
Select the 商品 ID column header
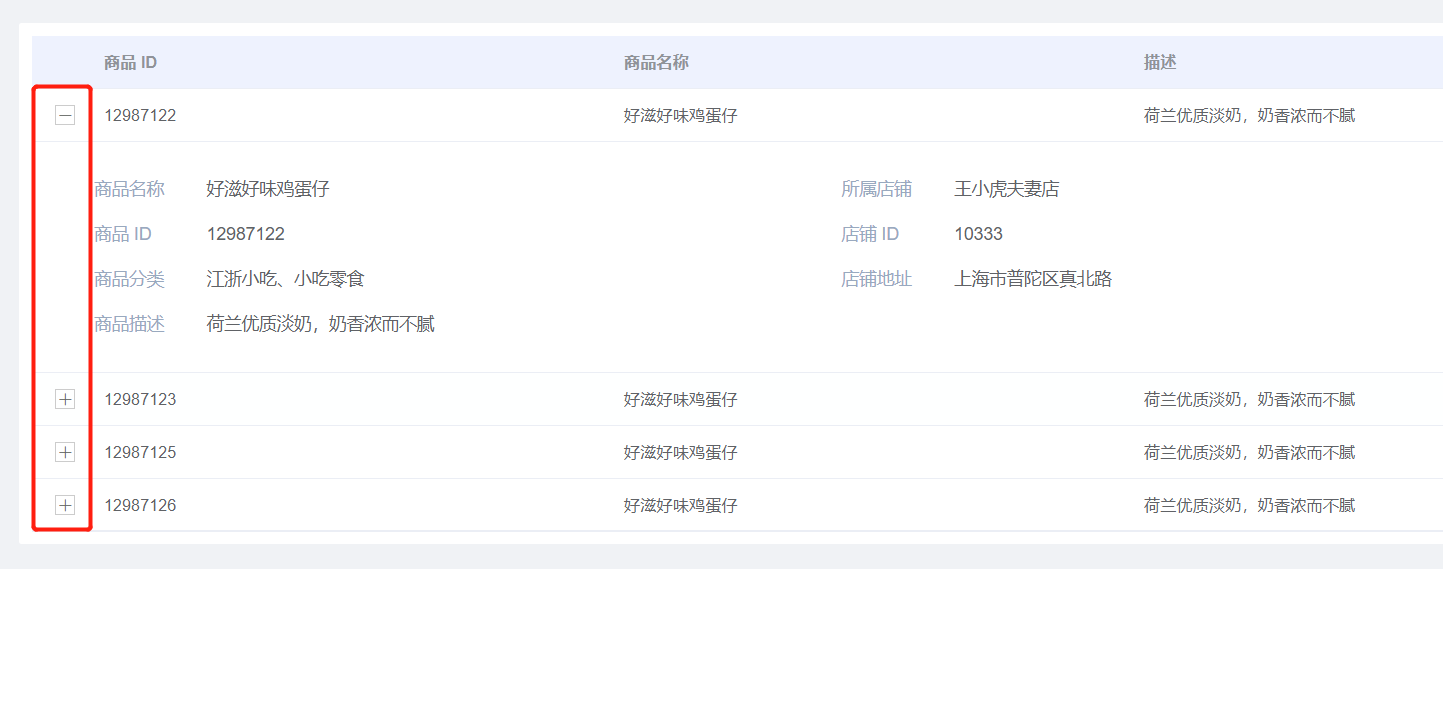tap(130, 61)
